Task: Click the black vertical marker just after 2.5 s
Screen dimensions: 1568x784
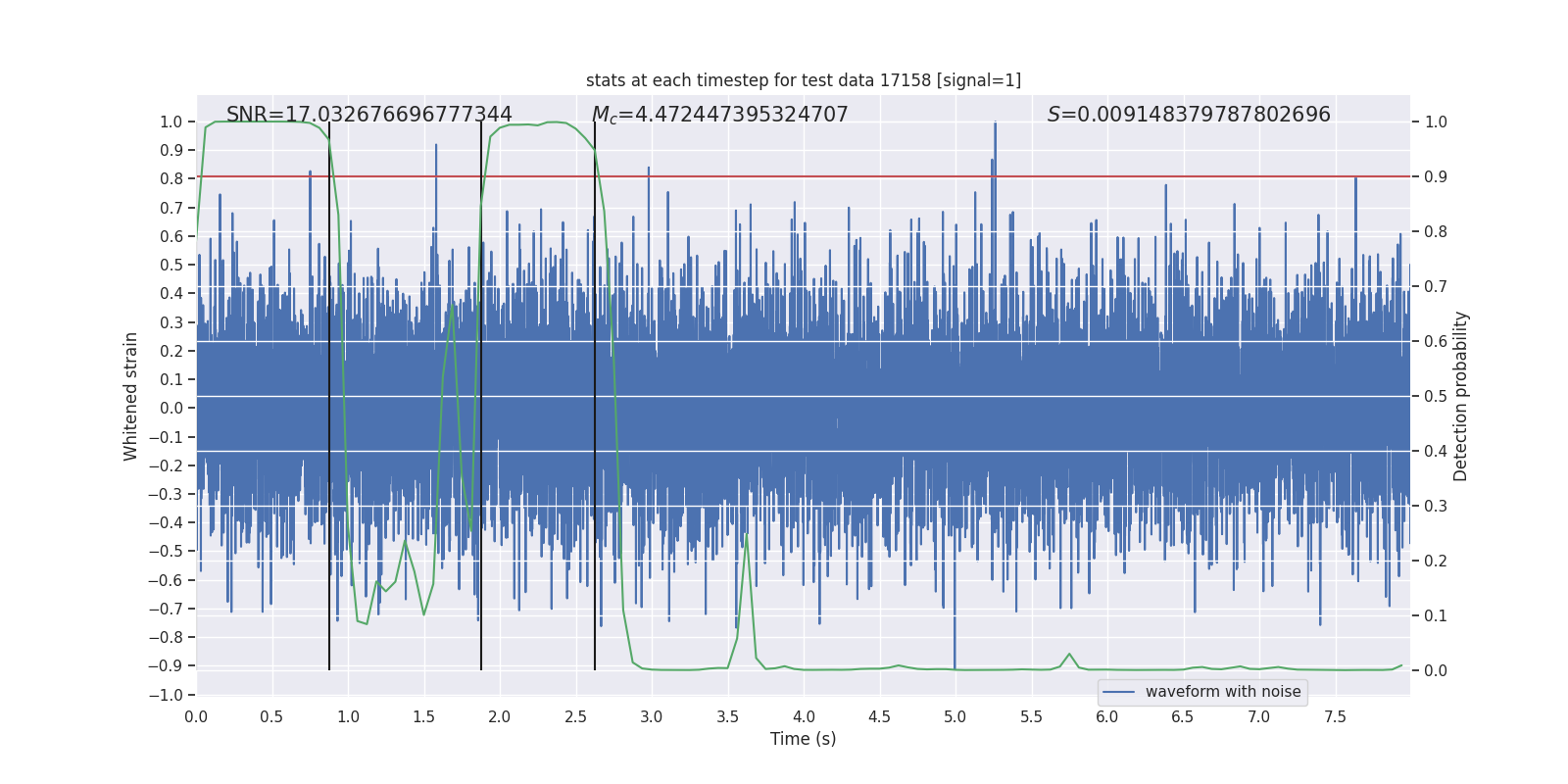Action: (595, 396)
